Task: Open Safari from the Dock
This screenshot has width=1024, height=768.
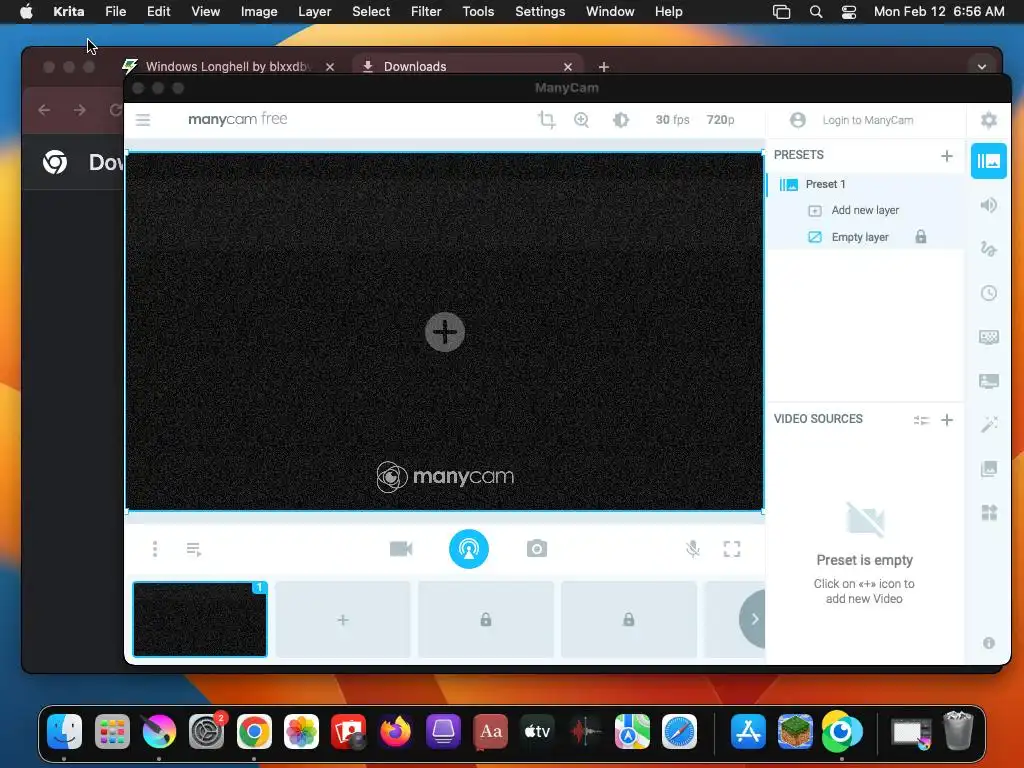Action: [679, 731]
